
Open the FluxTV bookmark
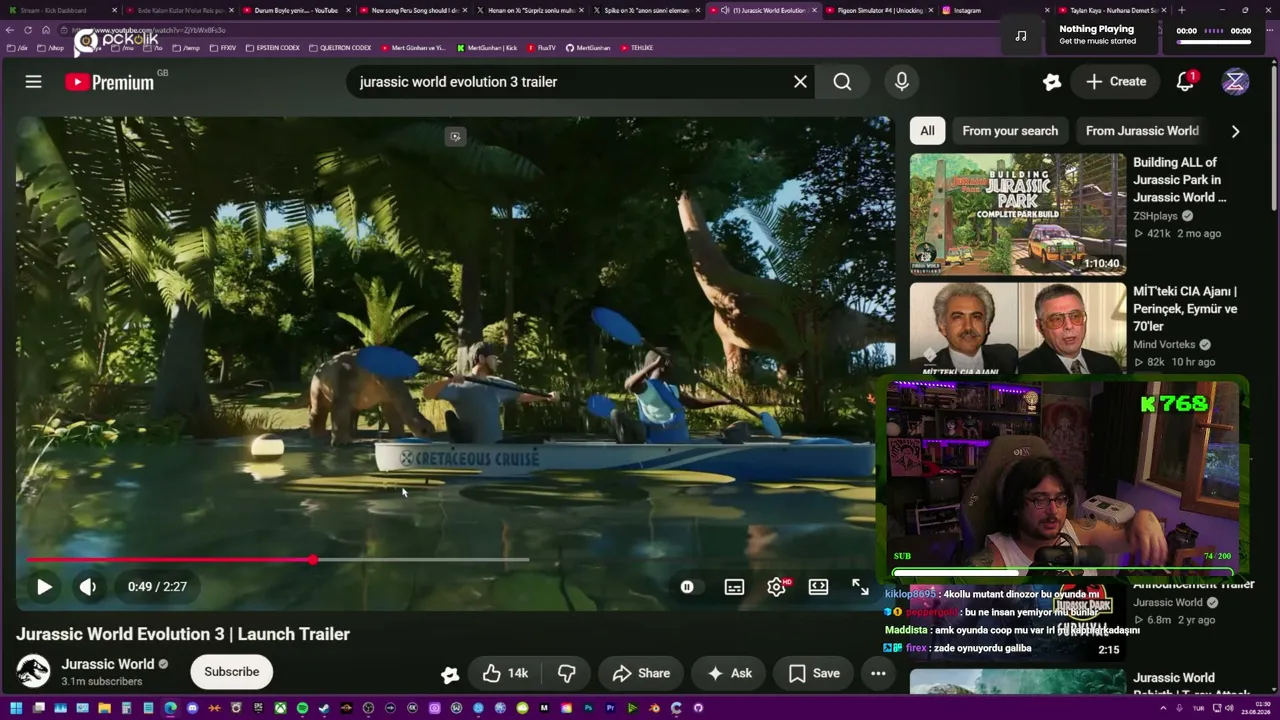541,48
